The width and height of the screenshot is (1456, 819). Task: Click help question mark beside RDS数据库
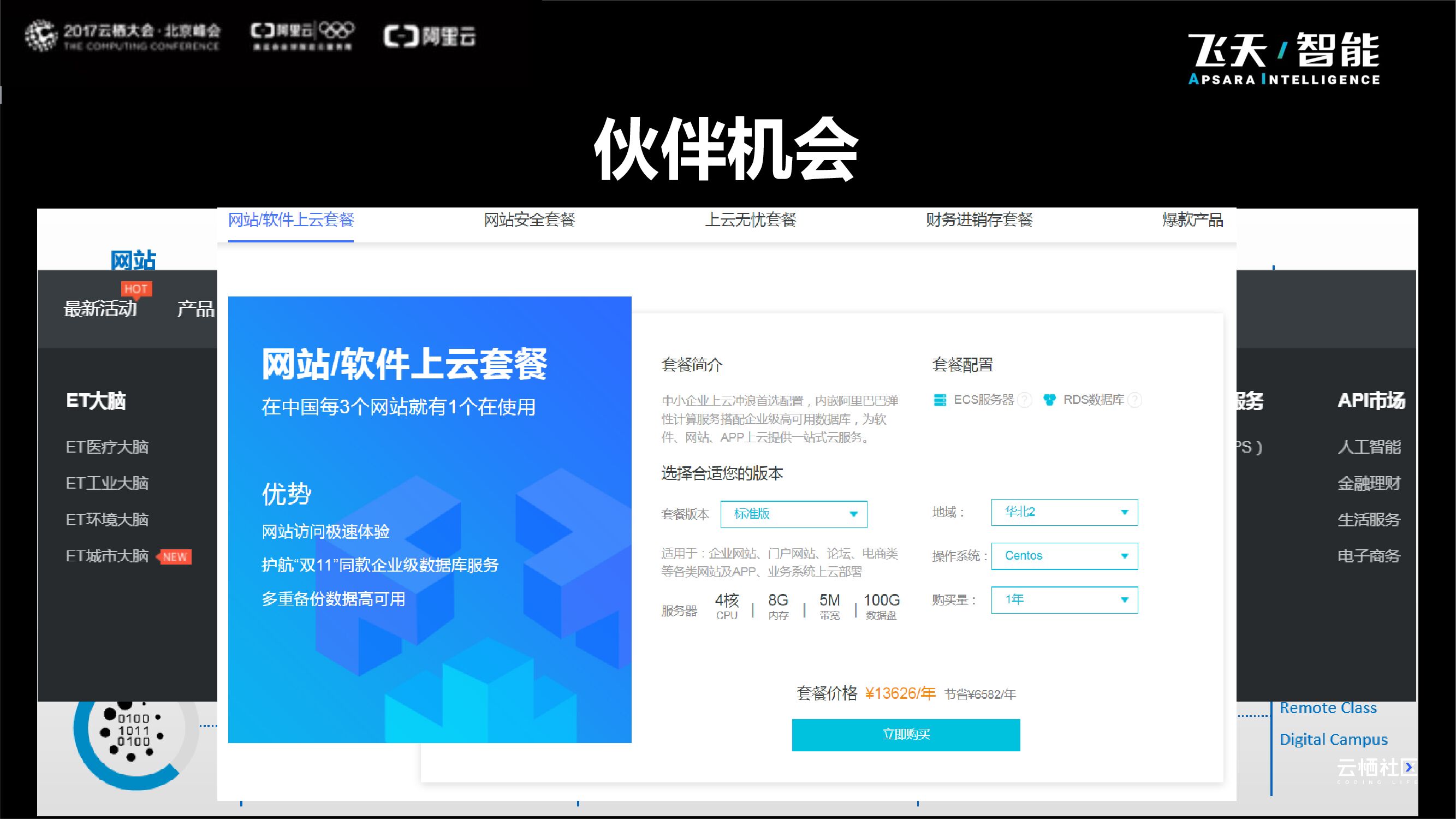1134,400
